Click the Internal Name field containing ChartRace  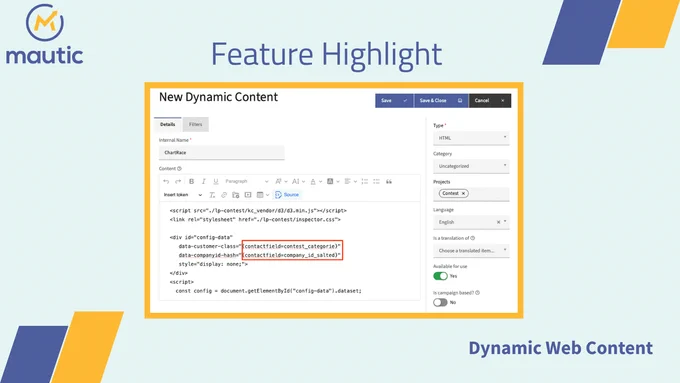pos(222,152)
